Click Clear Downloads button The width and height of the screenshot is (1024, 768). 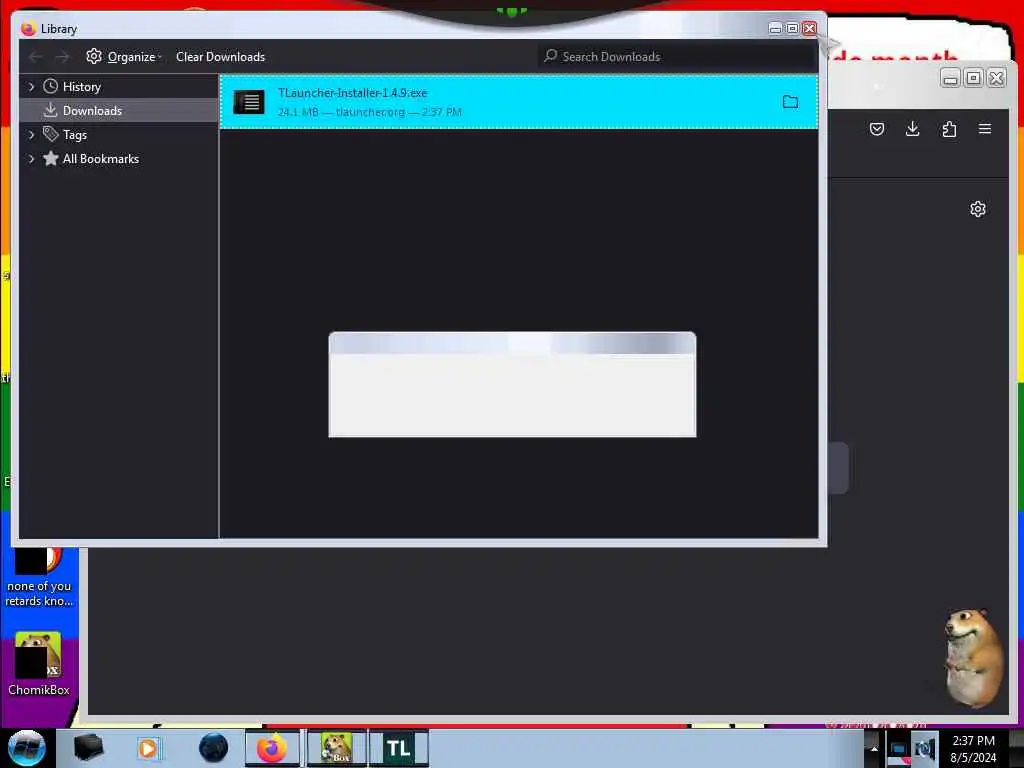pyautogui.click(x=220, y=57)
